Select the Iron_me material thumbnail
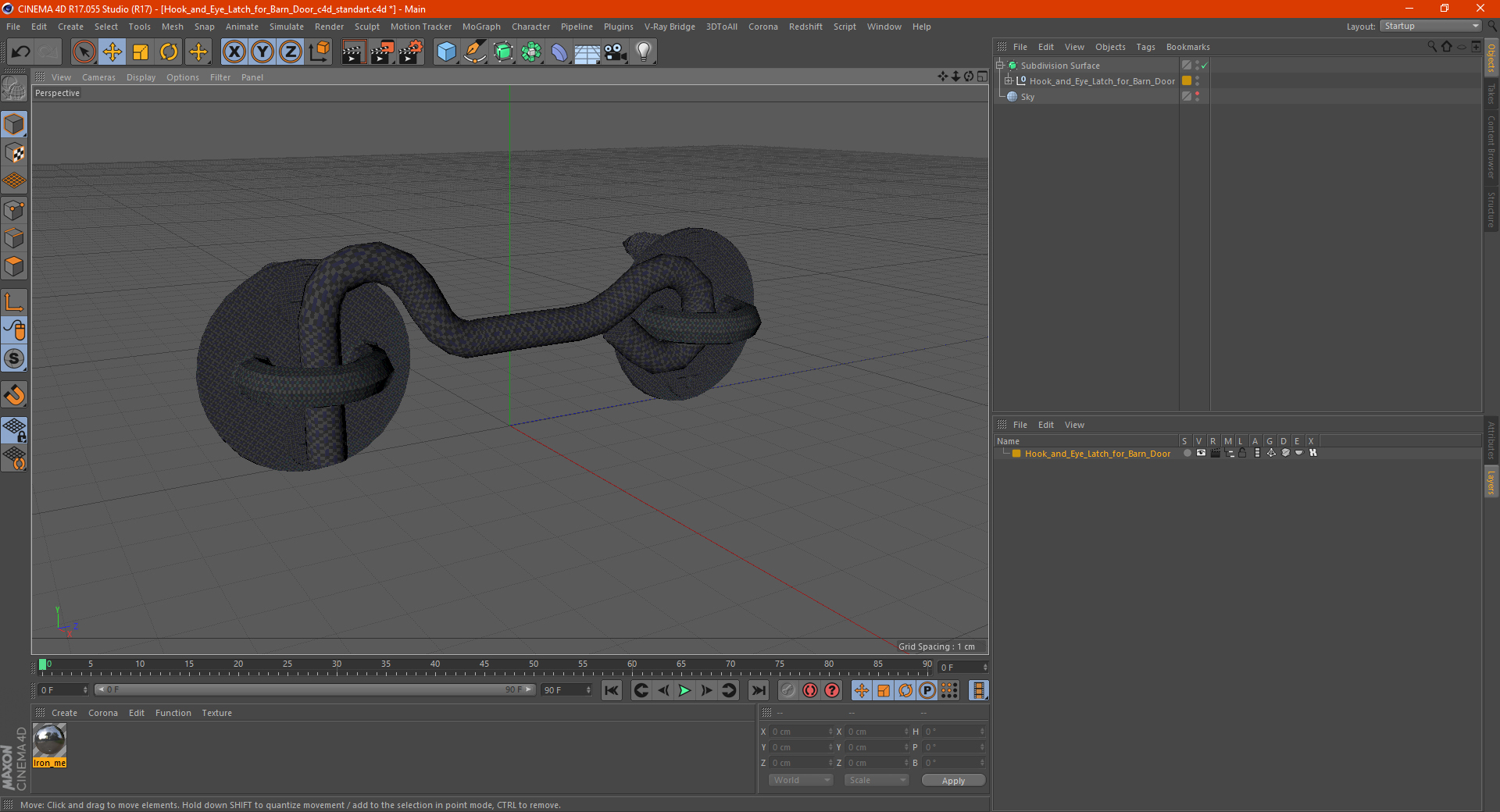The image size is (1500, 812). (x=49, y=740)
